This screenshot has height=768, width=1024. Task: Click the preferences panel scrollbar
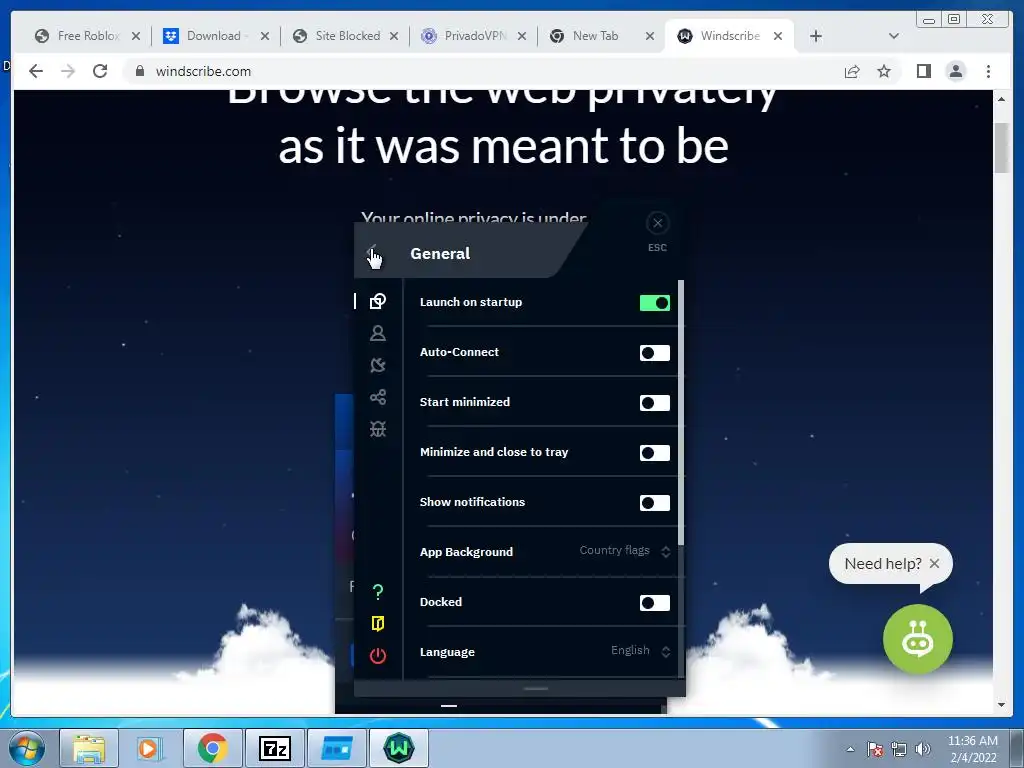tap(681, 411)
